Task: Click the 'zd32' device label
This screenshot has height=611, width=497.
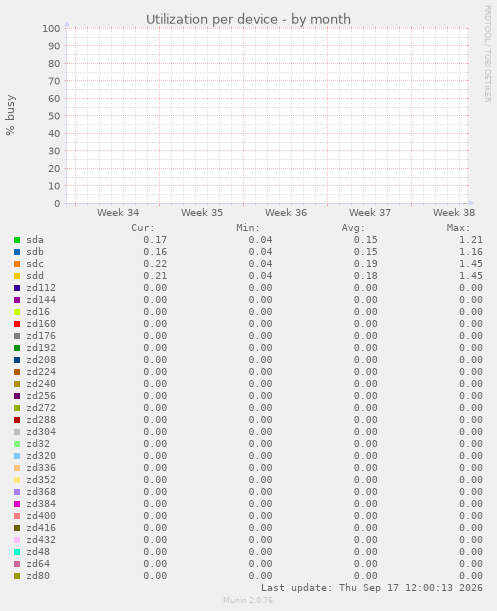Action: (38, 444)
